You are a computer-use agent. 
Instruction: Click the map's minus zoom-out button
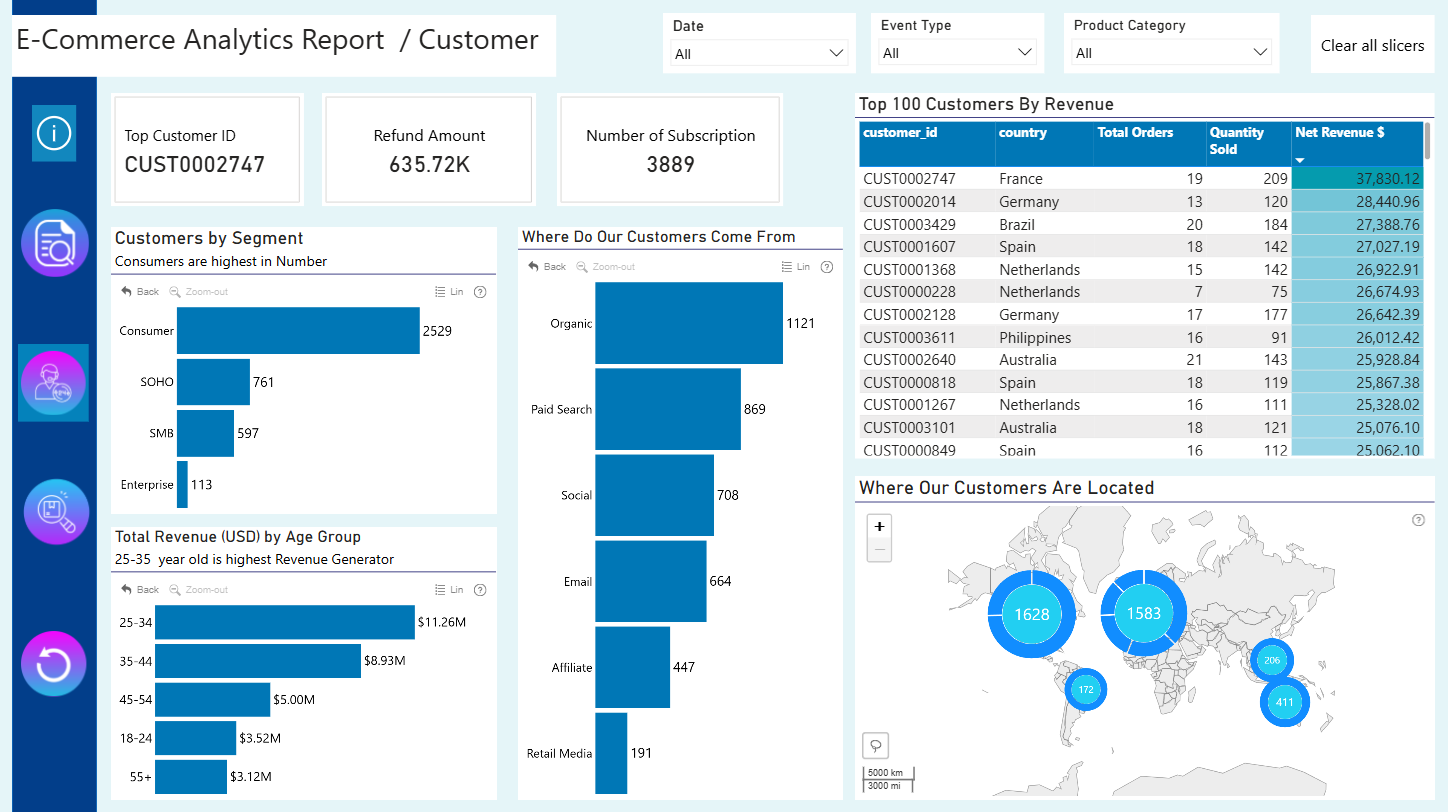coord(879,549)
